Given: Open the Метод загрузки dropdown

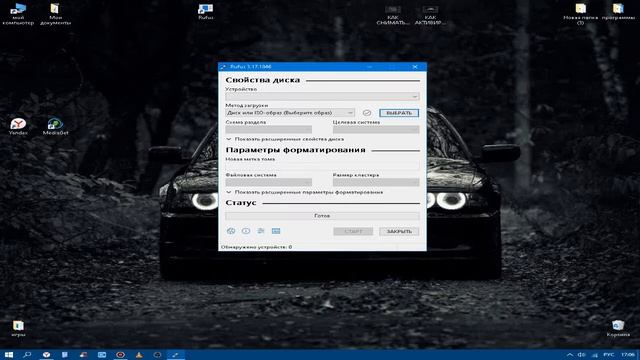Looking at the screenshot, I should [x=290, y=113].
